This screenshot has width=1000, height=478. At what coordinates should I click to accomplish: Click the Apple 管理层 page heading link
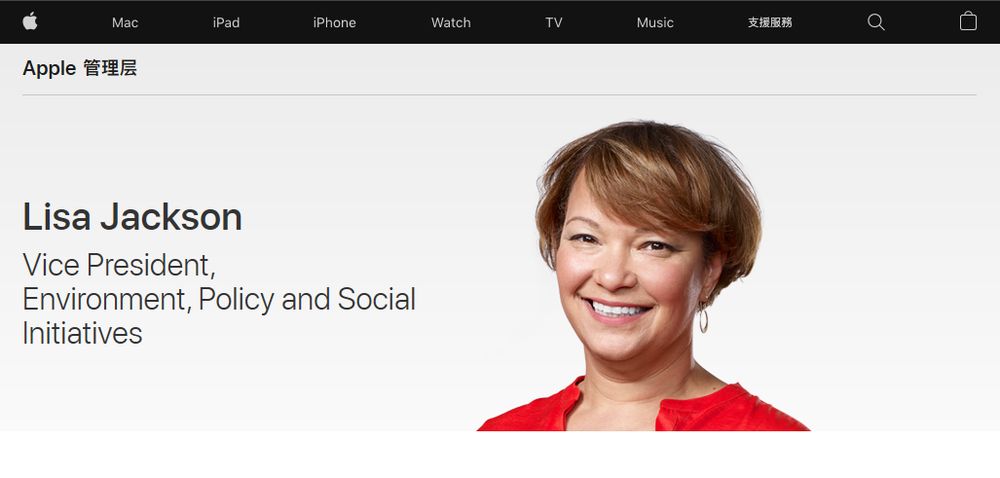click(80, 68)
